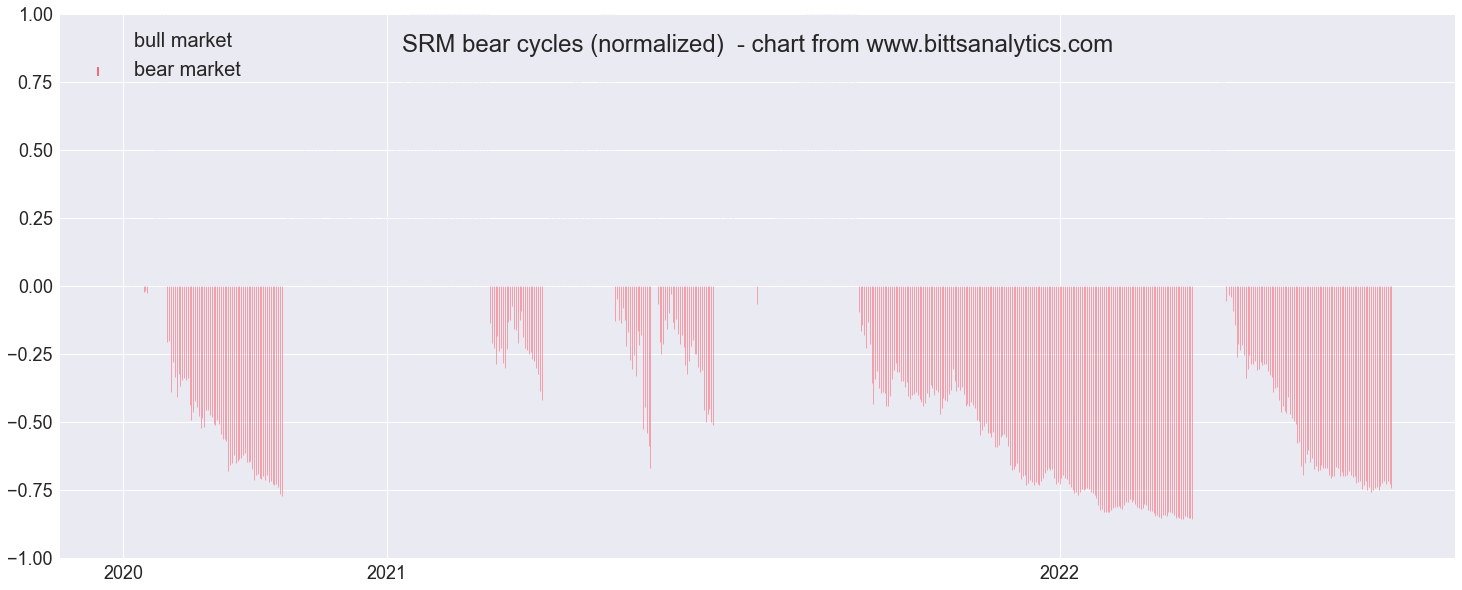
Task: Click the −0.75 y-axis tick label
Action: pyautogui.click(x=29, y=491)
